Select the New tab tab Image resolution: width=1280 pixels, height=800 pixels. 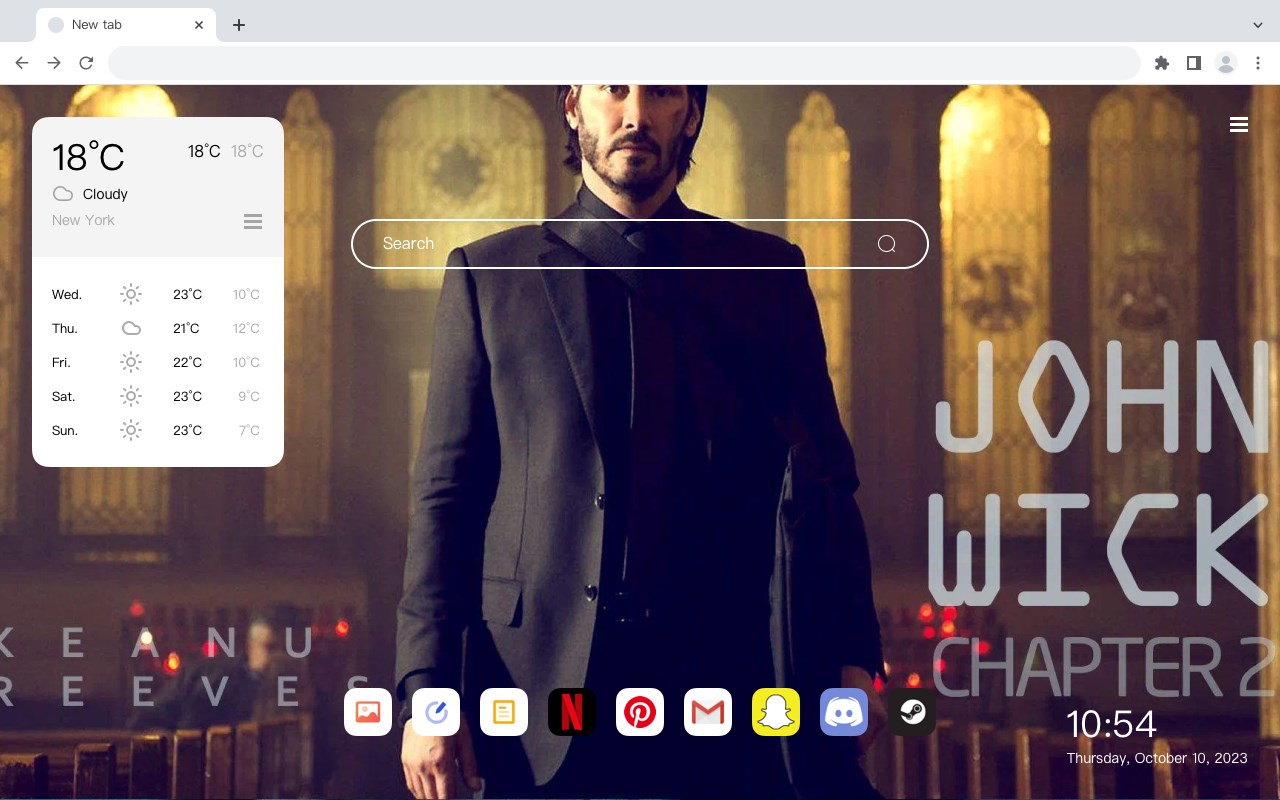pyautogui.click(x=126, y=25)
